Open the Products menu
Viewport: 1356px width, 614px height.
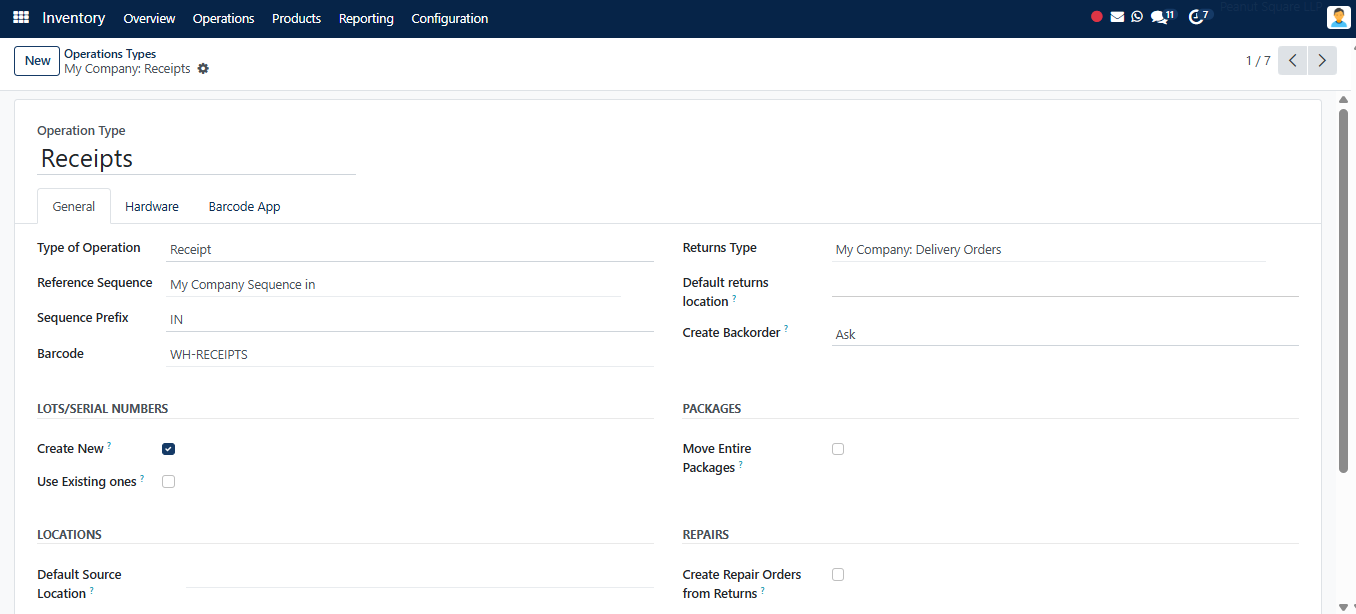coord(296,18)
